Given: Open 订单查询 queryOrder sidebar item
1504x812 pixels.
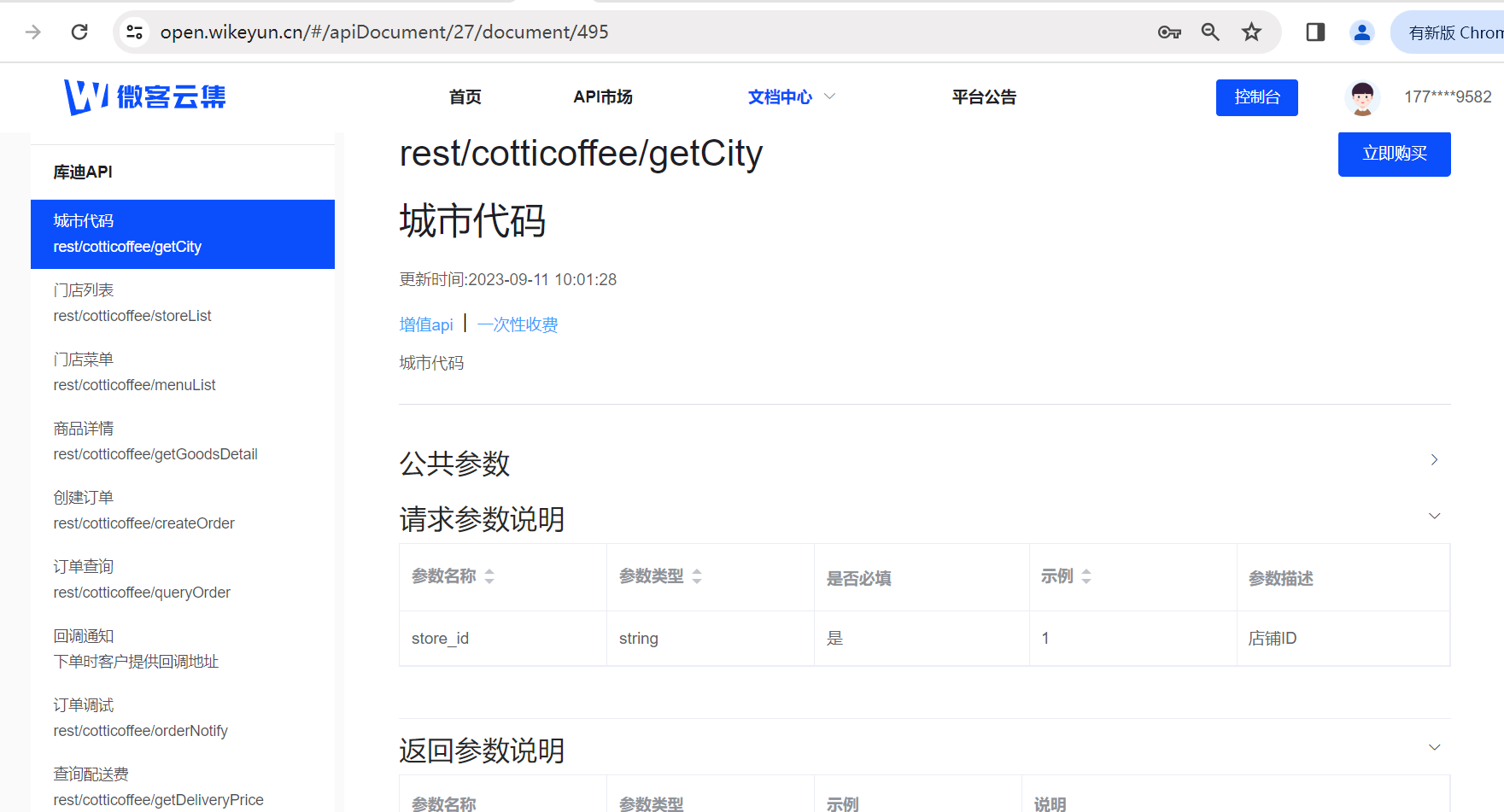Looking at the screenshot, I should 183,580.
